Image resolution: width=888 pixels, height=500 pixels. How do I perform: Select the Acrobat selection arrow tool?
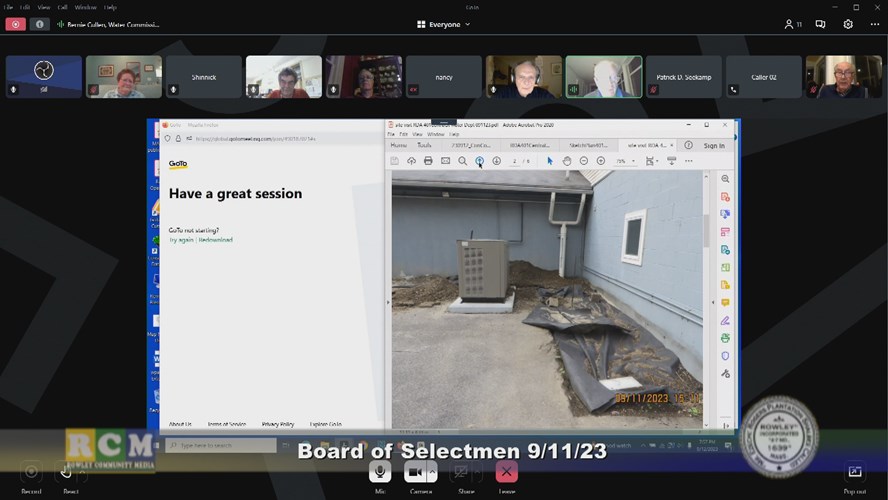550,161
